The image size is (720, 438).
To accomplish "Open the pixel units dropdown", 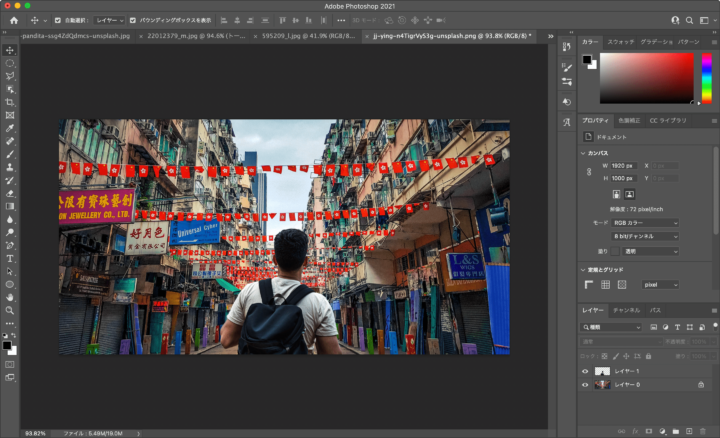I will click(x=660, y=285).
